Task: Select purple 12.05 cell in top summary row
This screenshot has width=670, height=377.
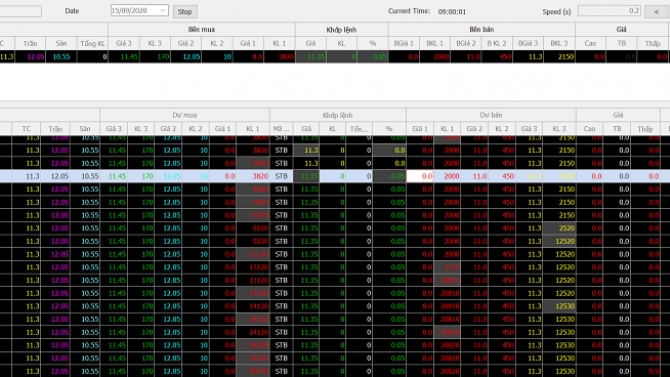Action: 30,56
